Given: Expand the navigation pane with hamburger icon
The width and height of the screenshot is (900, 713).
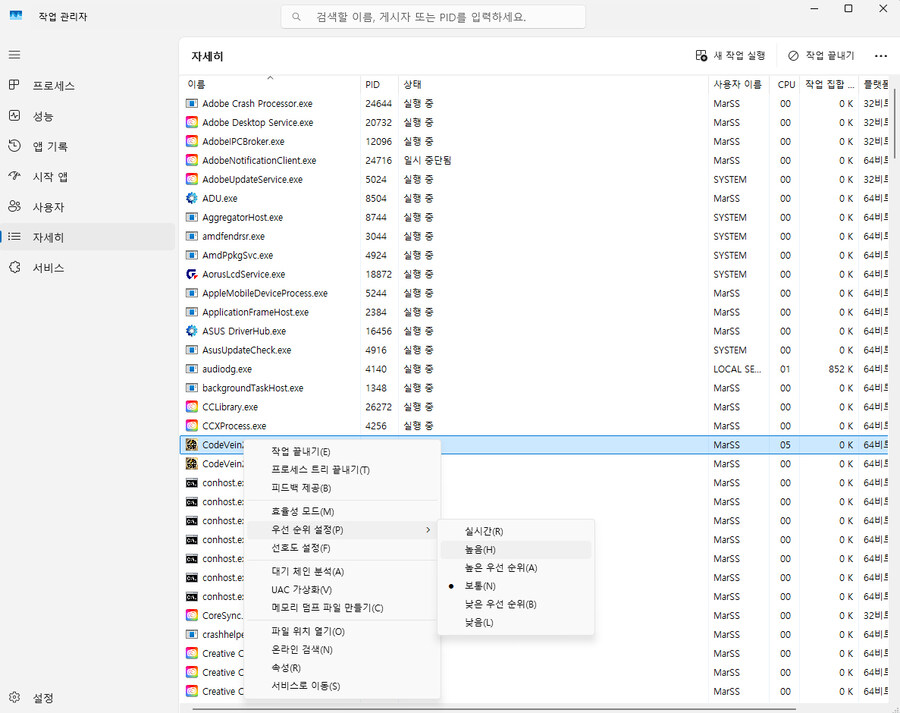Looking at the screenshot, I should pos(14,54).
